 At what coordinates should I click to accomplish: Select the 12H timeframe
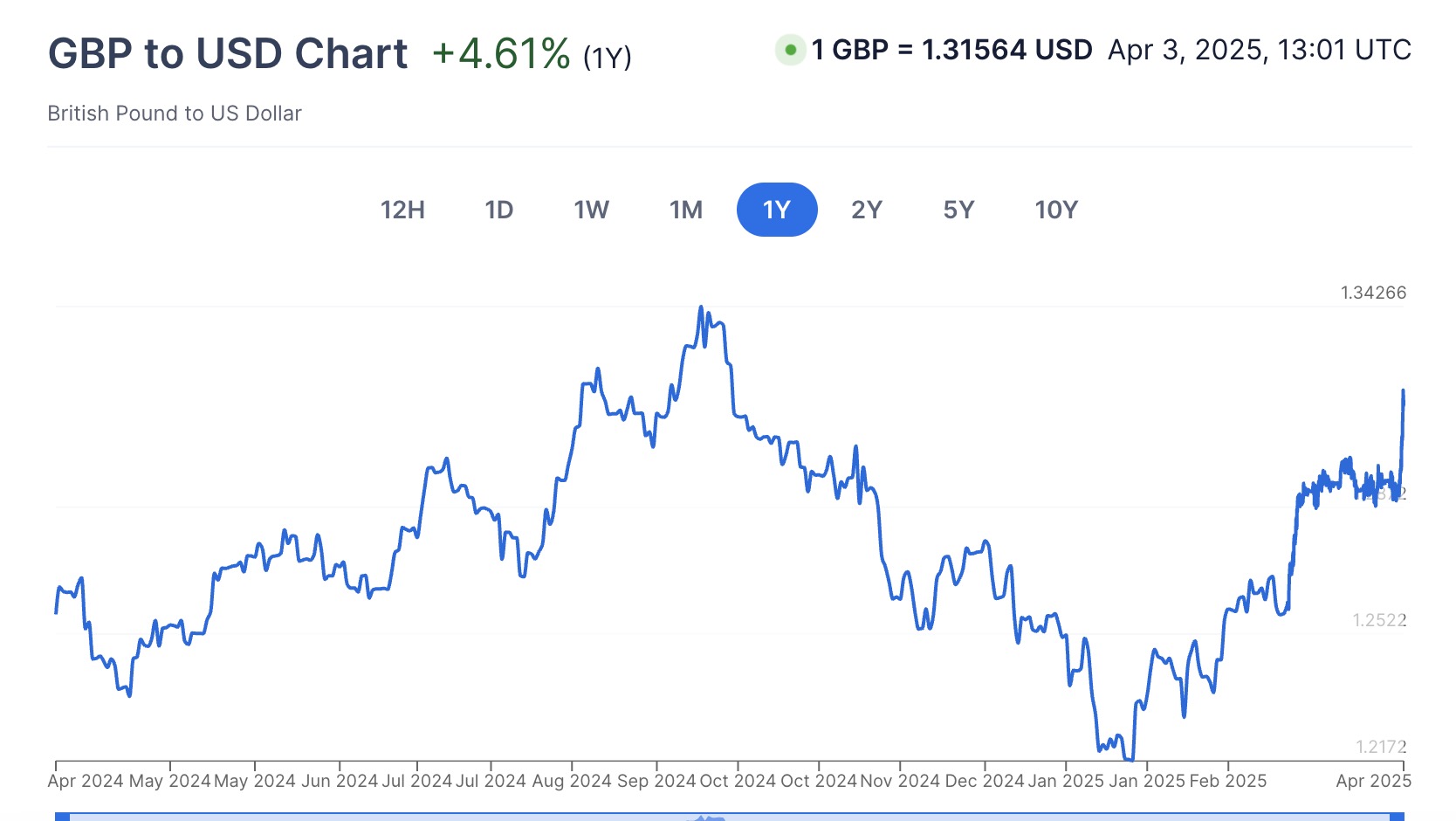[402, 210]
